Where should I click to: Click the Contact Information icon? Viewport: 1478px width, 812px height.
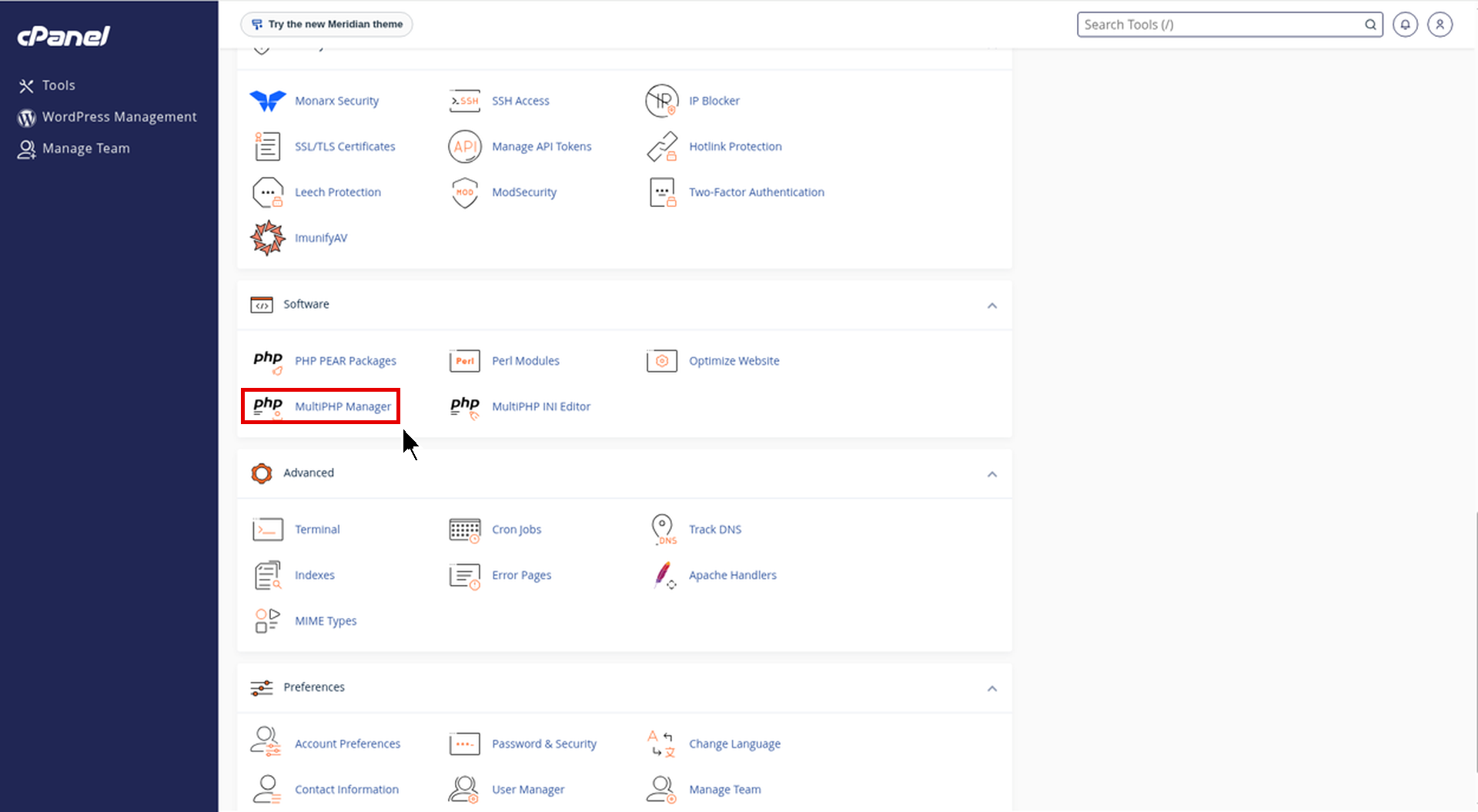[266, 789]
